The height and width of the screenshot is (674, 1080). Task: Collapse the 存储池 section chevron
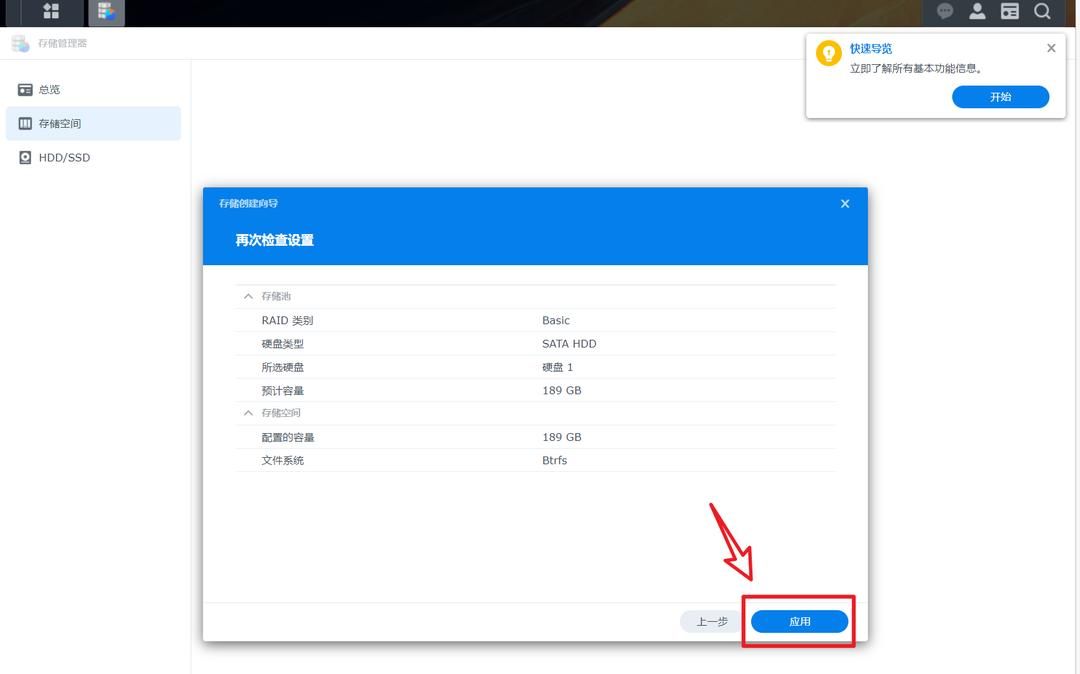(x=249, y=297)
